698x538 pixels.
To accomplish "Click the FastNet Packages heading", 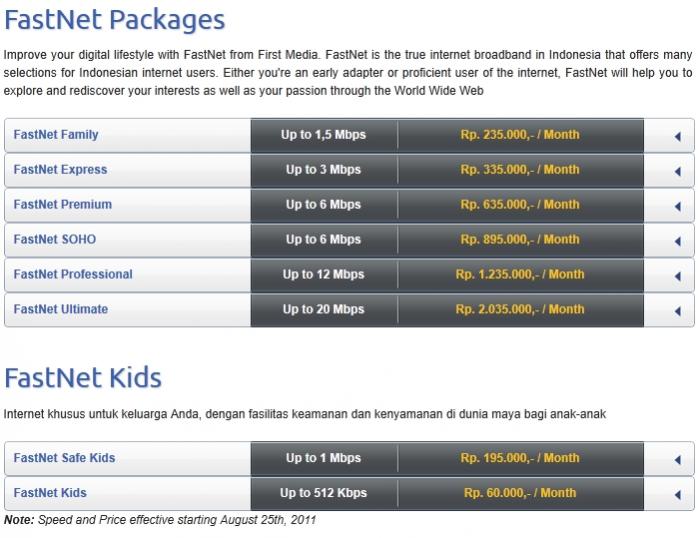I will [114, 20].
